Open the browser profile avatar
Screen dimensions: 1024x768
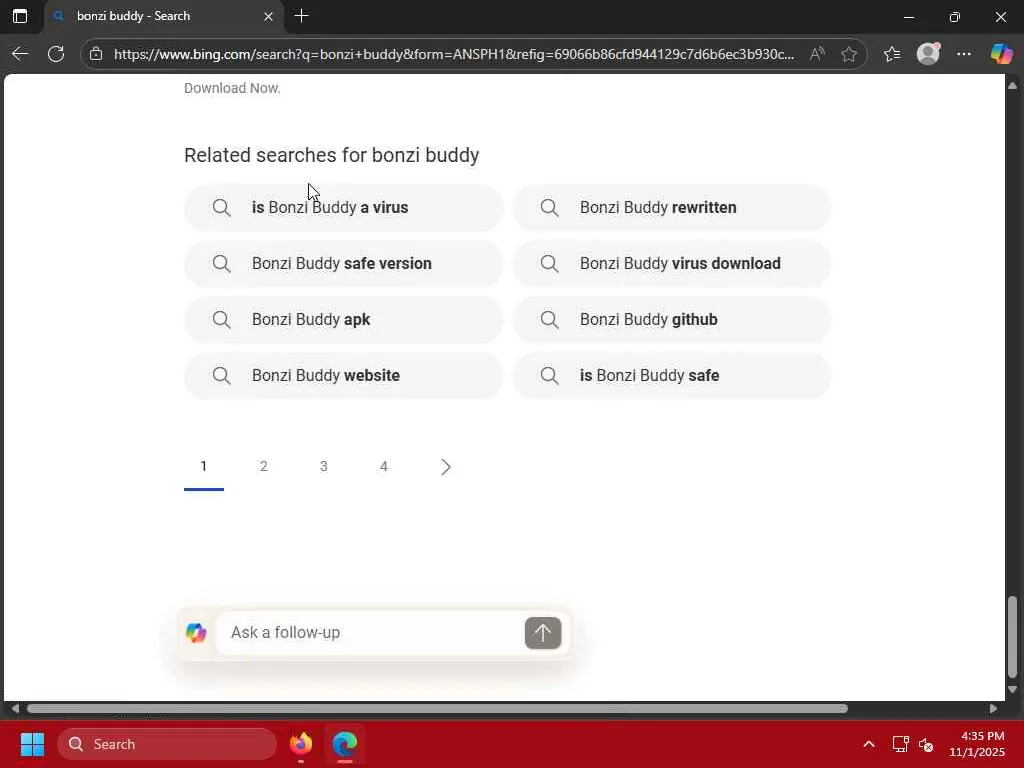(x=928, y=54)
